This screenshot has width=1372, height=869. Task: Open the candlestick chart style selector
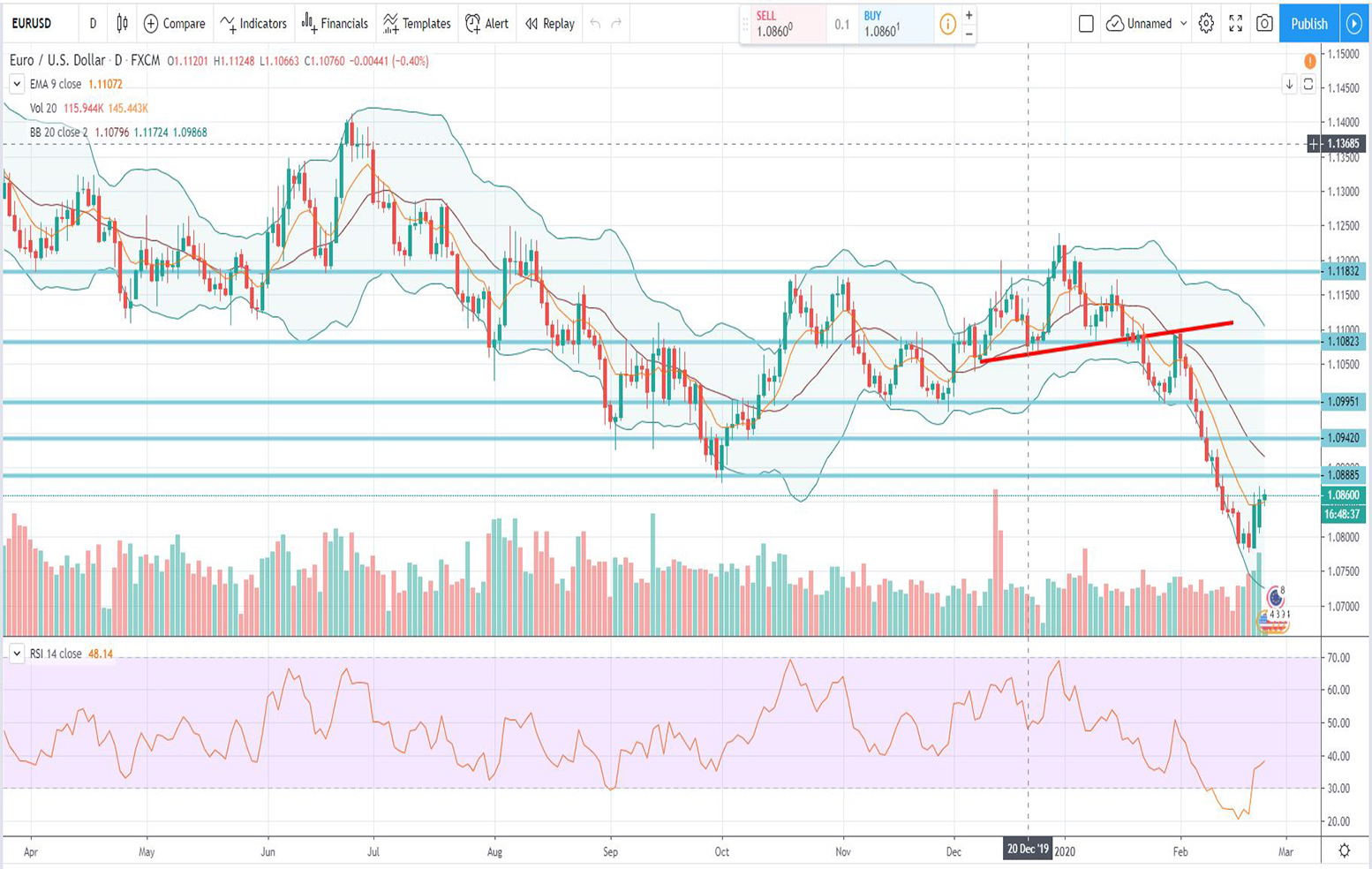[x=122, y=24]
